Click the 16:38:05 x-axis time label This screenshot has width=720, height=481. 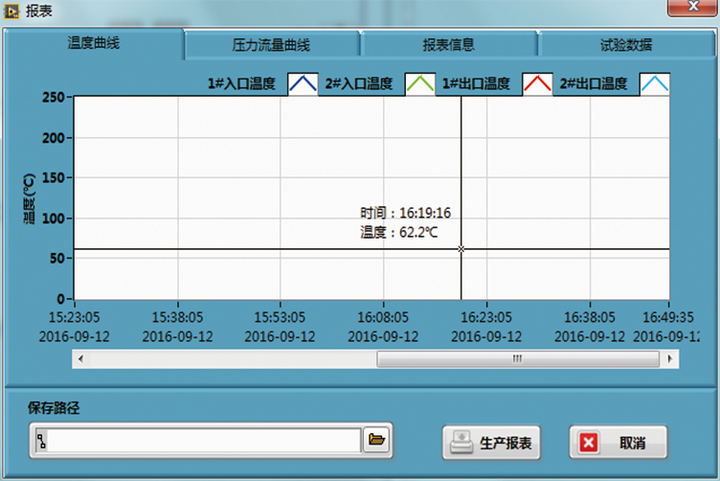pos(590,317)
